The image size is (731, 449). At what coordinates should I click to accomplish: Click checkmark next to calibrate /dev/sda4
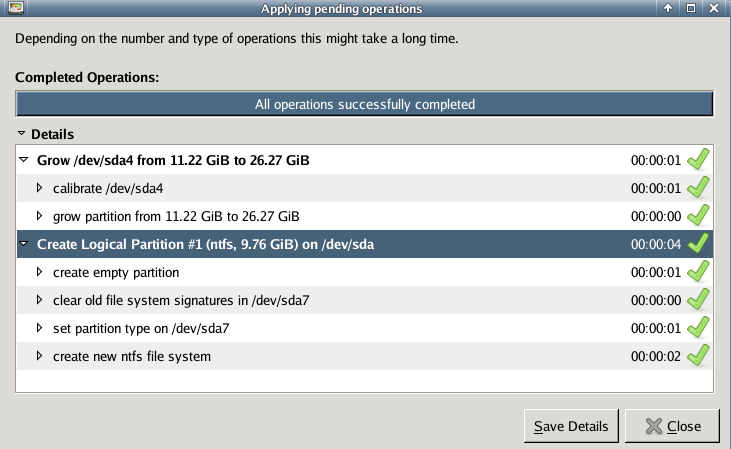[698, 187]
